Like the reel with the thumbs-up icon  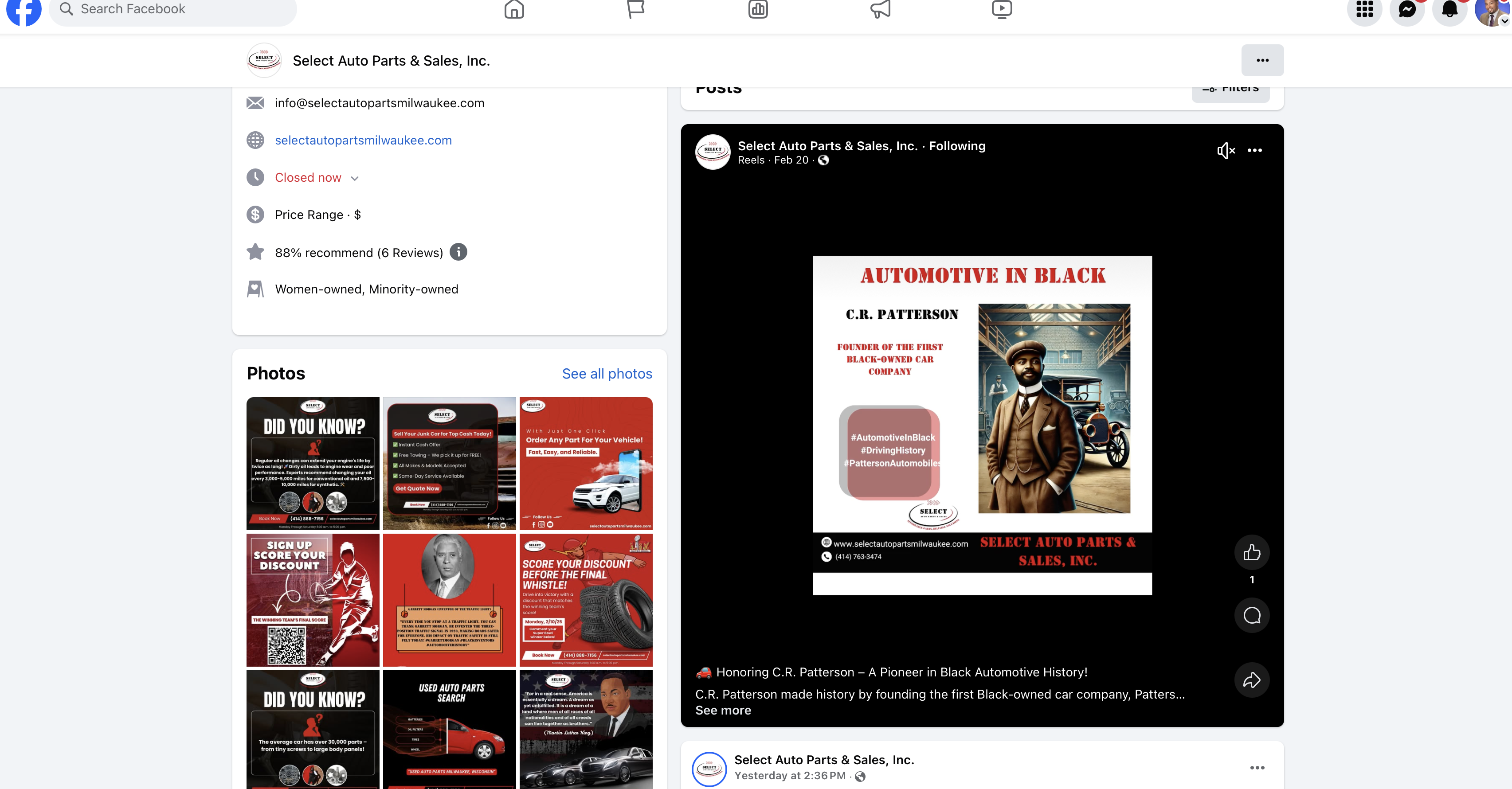pos(1252,552)
